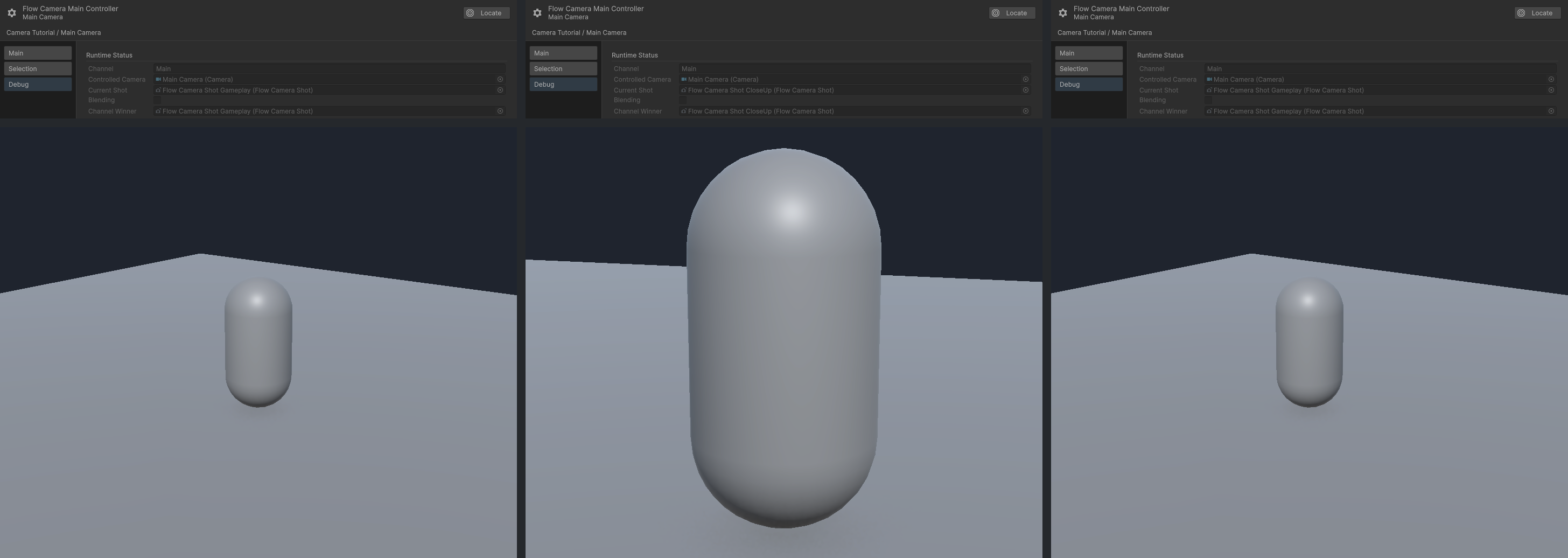Open object picker for Controlled Camera in CloseUp panel
Viewport: 1568px width, 558px height.
click(x=1026, y=79)
